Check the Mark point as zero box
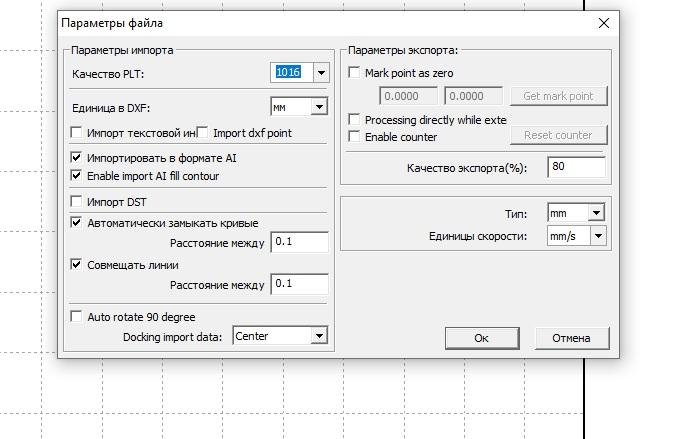 tap(354, 73)
